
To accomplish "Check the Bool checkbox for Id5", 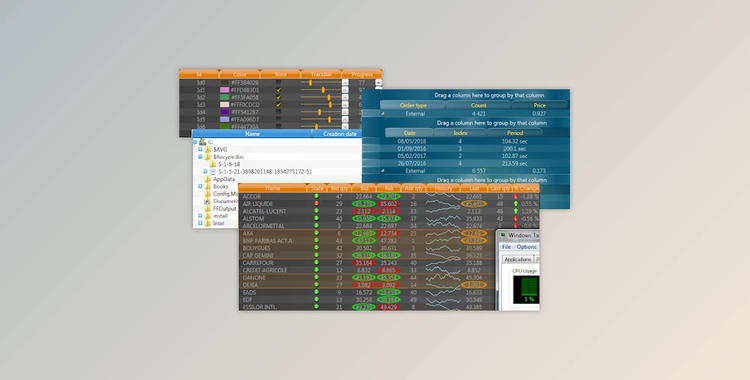I will click(x=279, y=119).
